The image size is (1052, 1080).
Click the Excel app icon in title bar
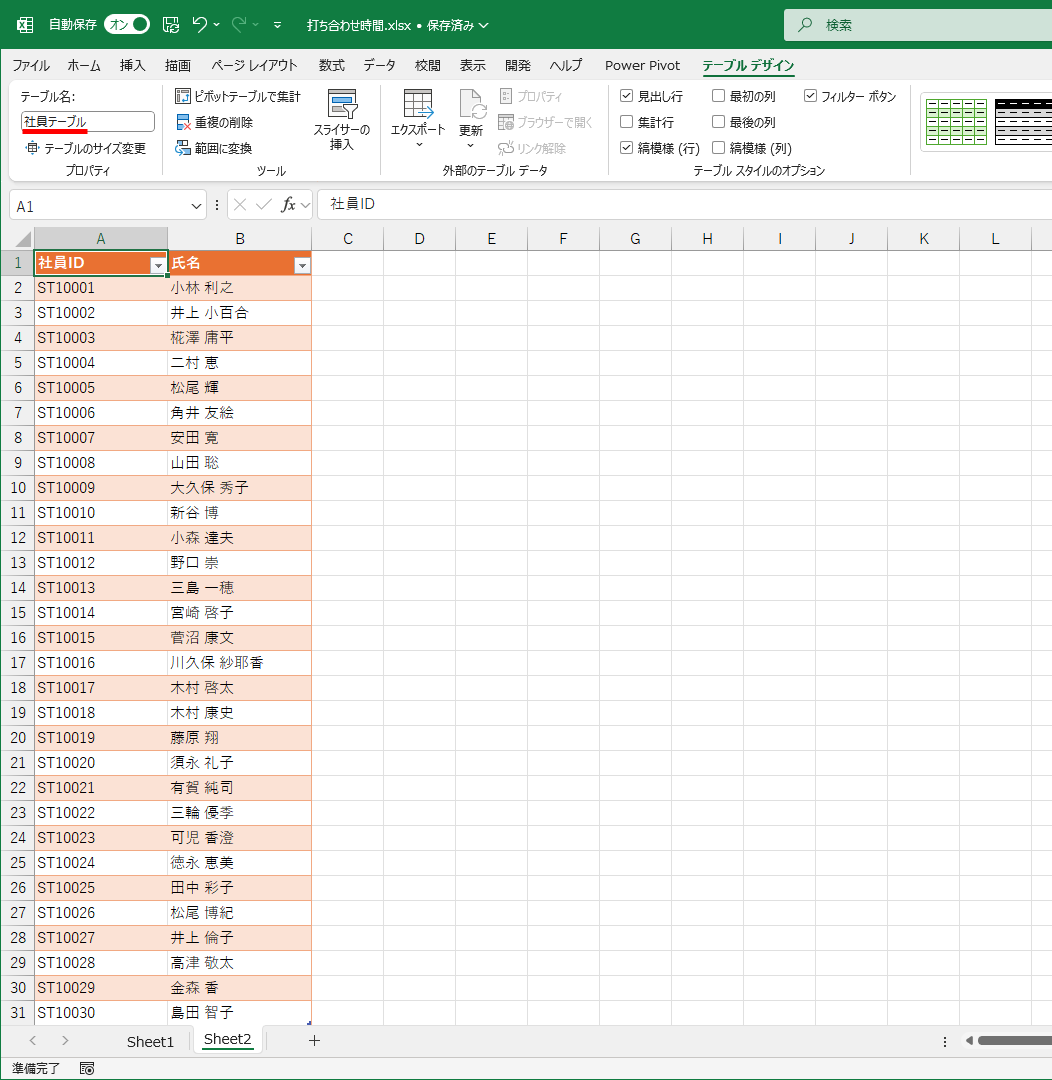[x=25, y=25]
